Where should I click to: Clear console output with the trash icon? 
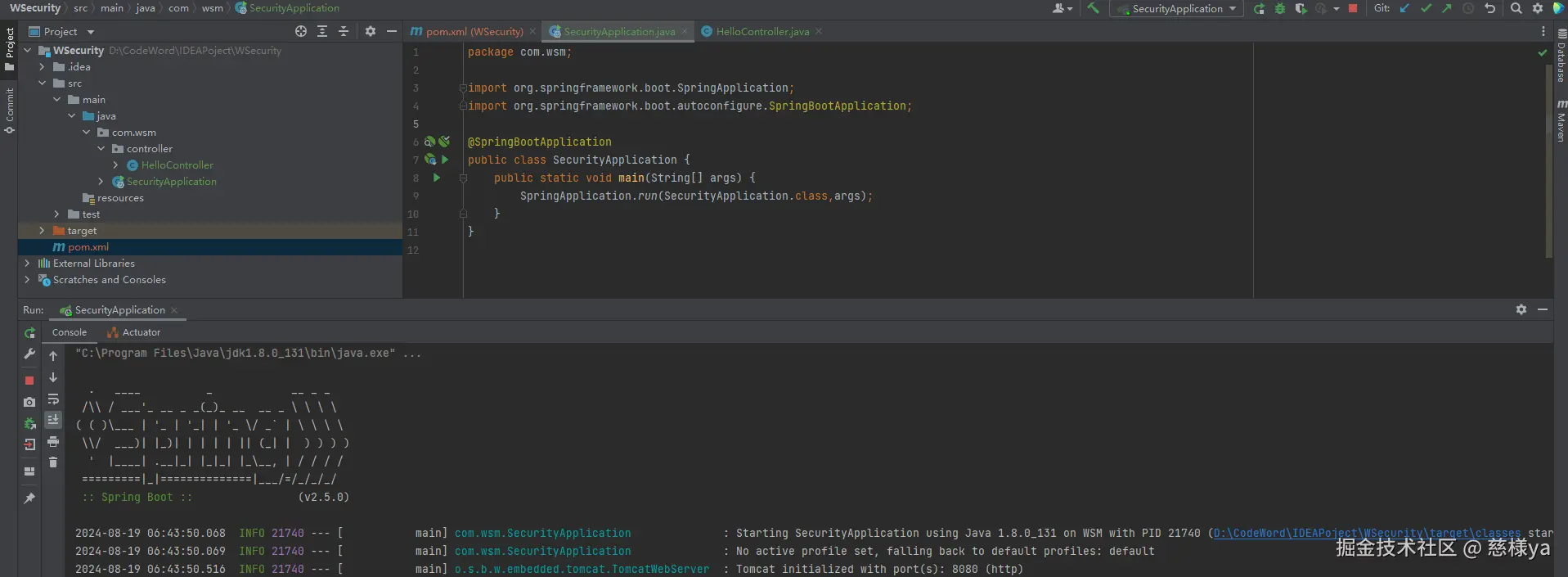[53, 462]
